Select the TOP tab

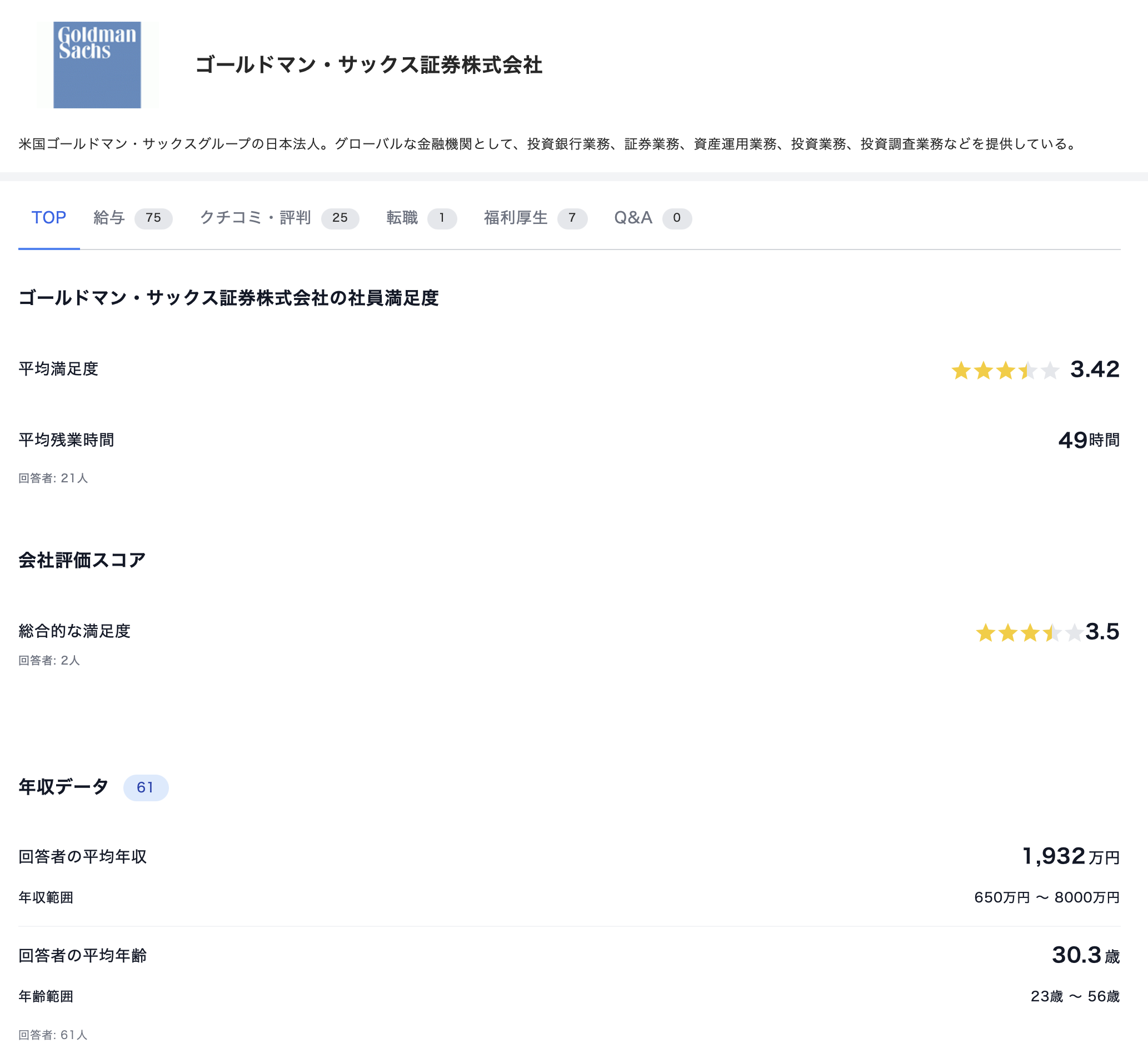(49, 218)
